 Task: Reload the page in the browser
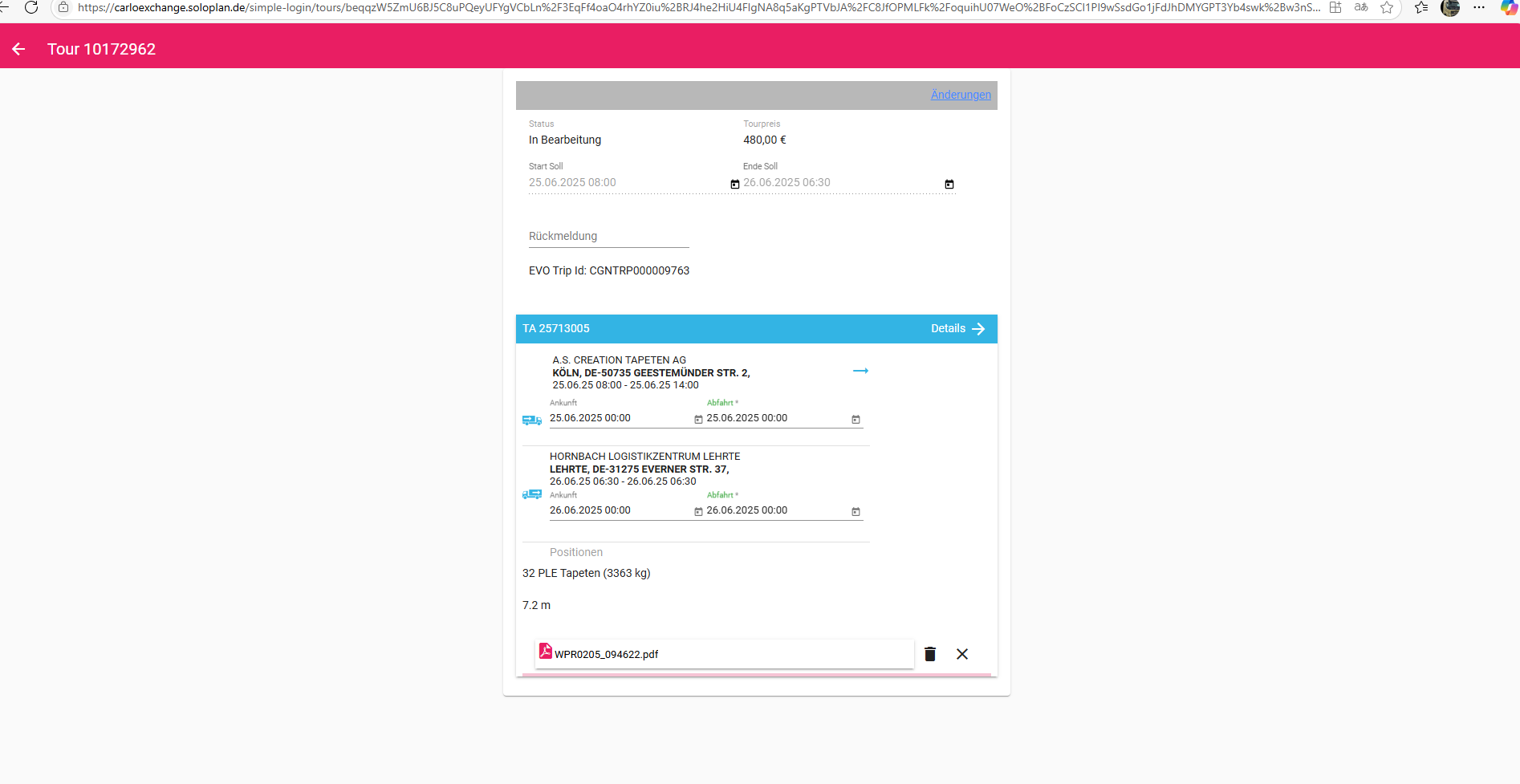tap(31, 7)
